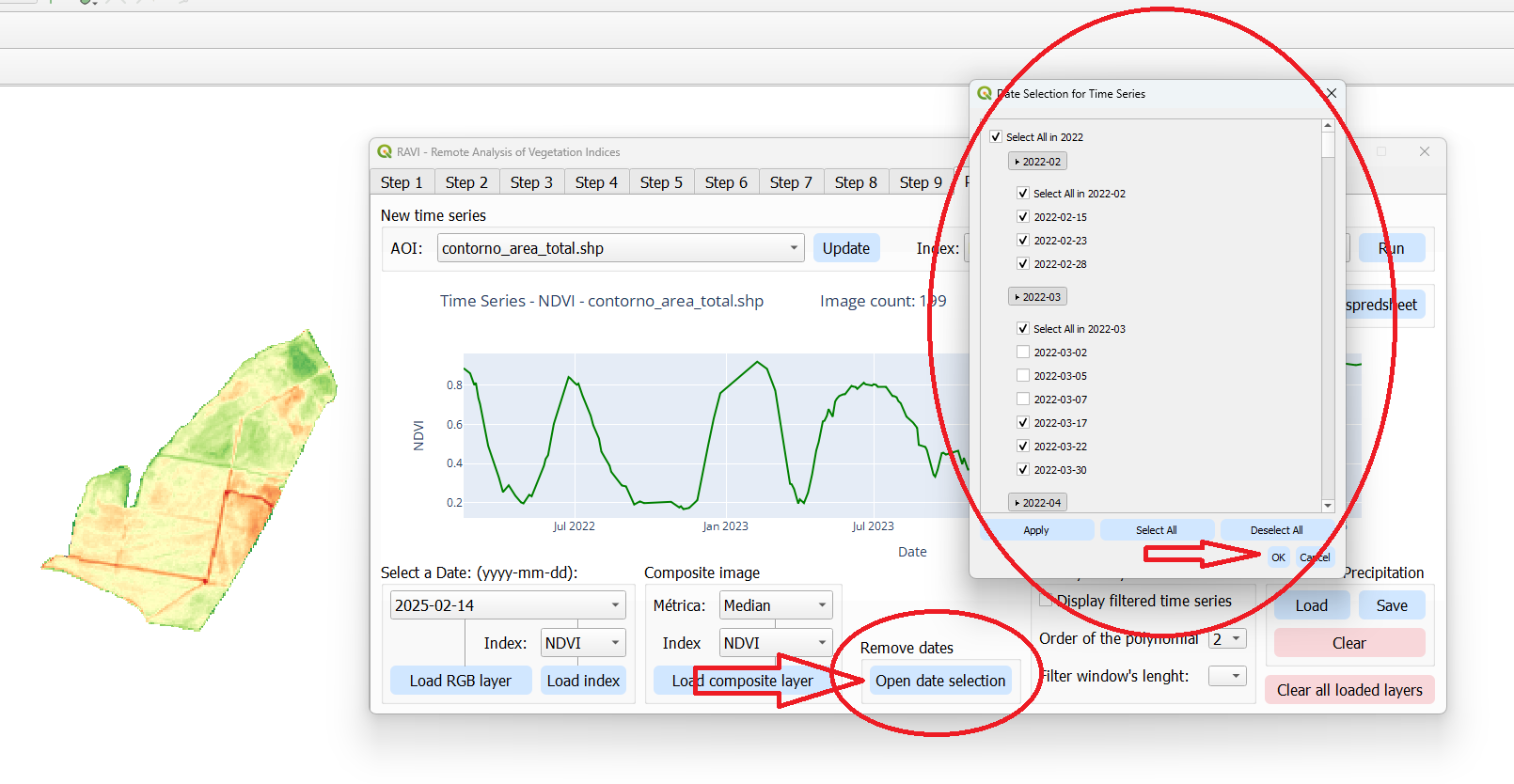Click Apply in the date selection dialog
The image size is (1514, 784).
(x=1036, y=530)
